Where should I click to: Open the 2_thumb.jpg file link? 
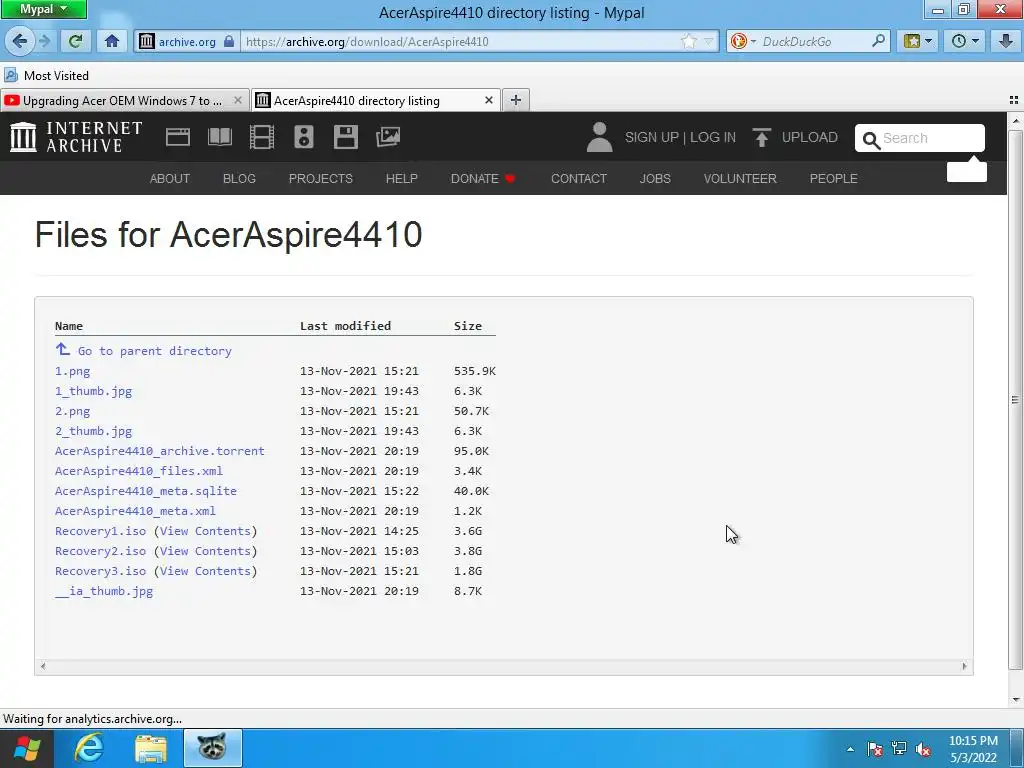[x=93, y=431]
